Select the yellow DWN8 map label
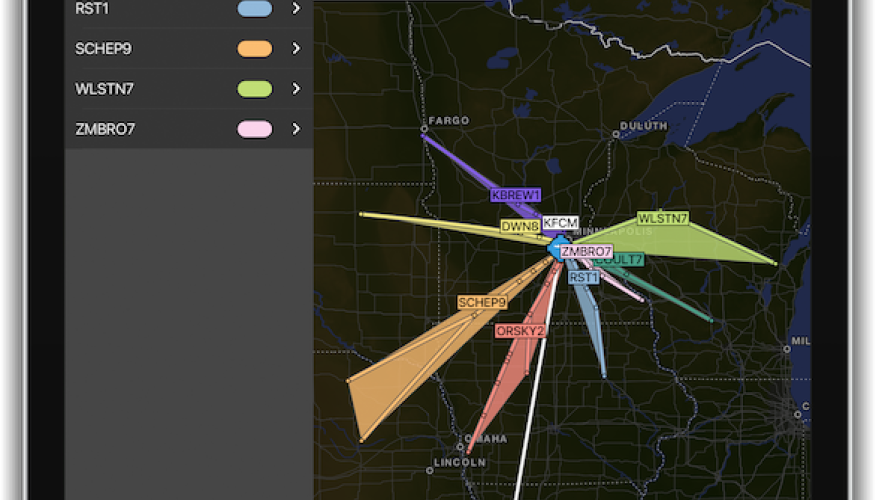The image size is (885, 500). pos(520,227)
